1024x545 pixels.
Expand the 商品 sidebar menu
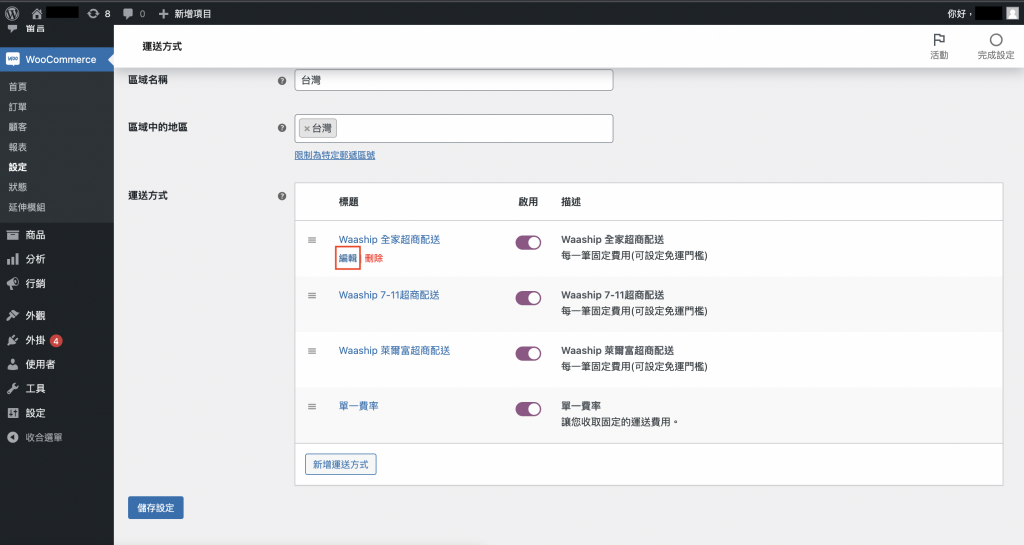(35, 235)
